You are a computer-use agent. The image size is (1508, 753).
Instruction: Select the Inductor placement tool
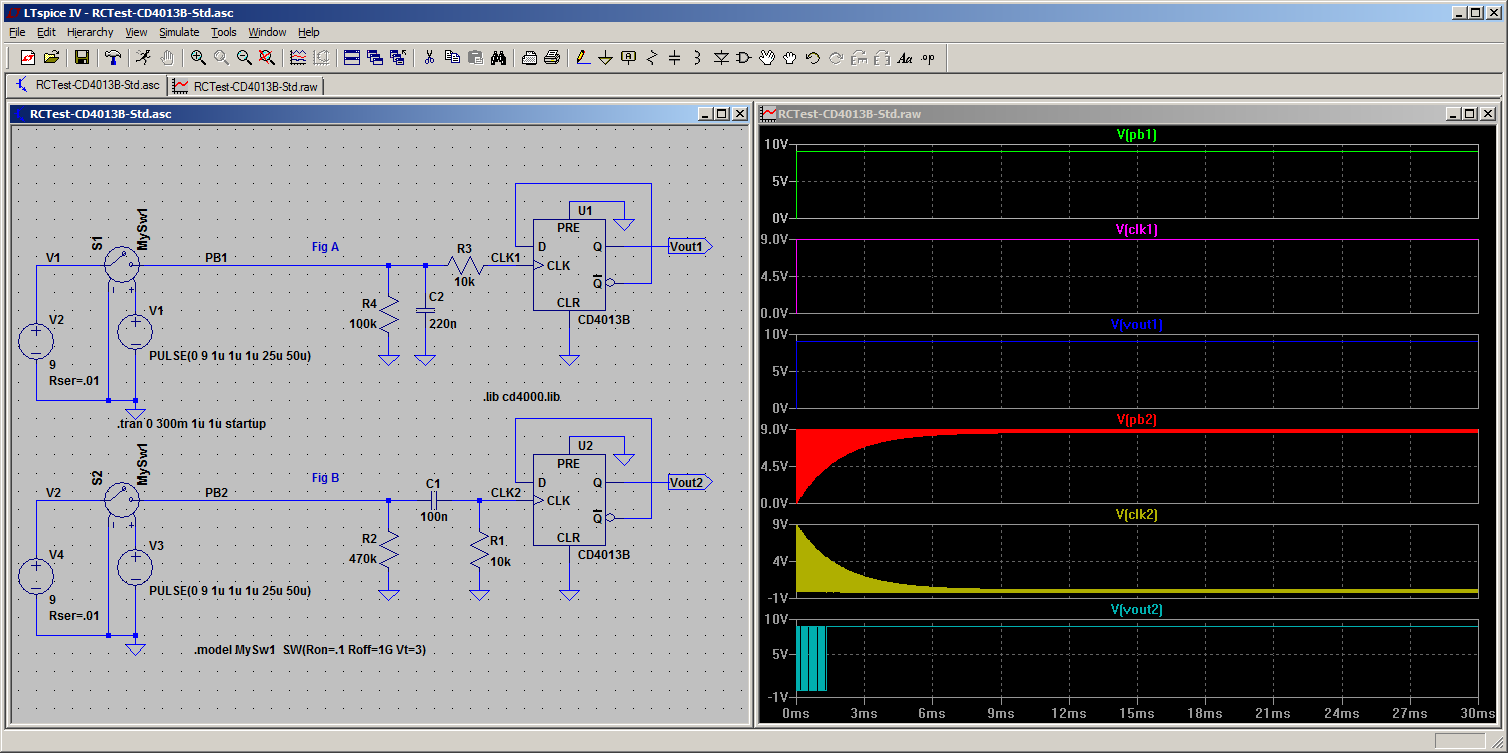click(698, 58)
